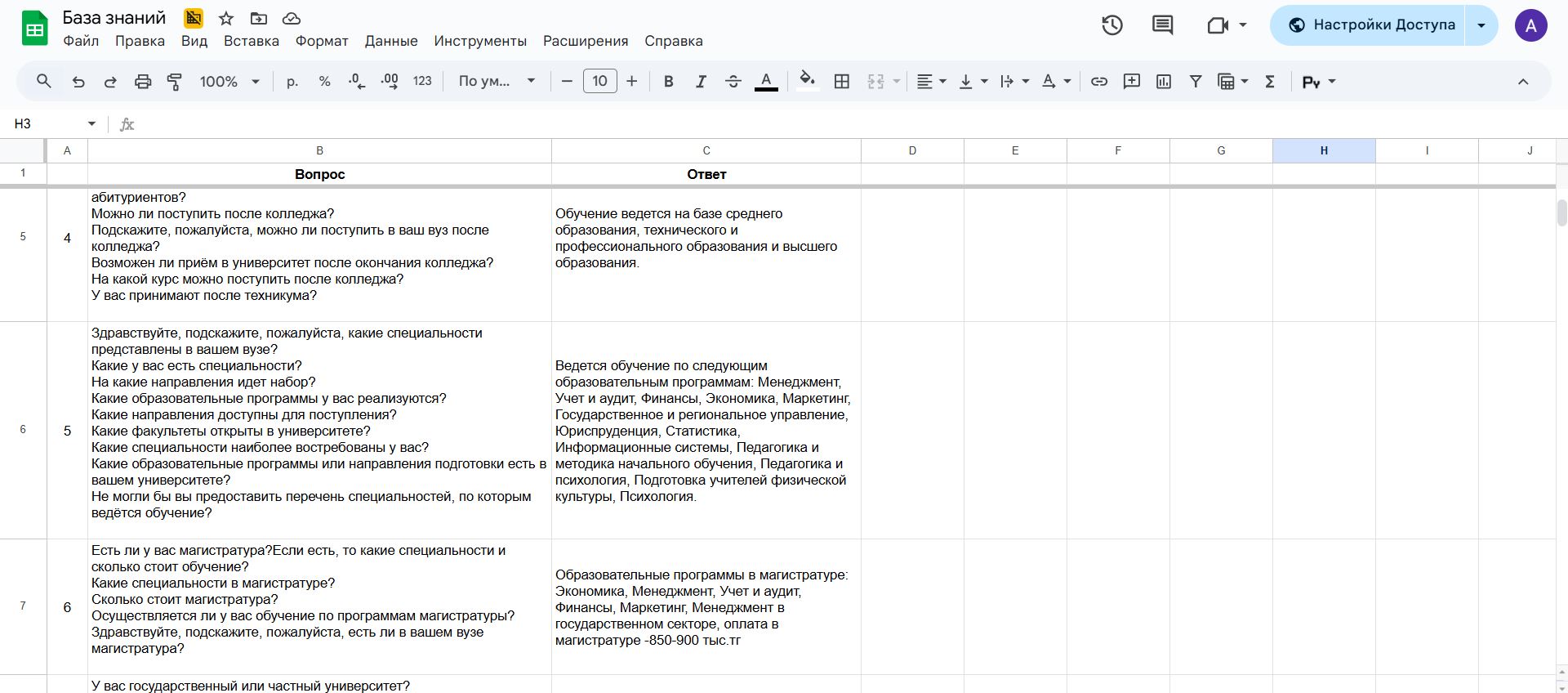The height and width of the screenshot is (693, 1568).
Task: Decrease decimal places
Action: [x=357, y=81]
